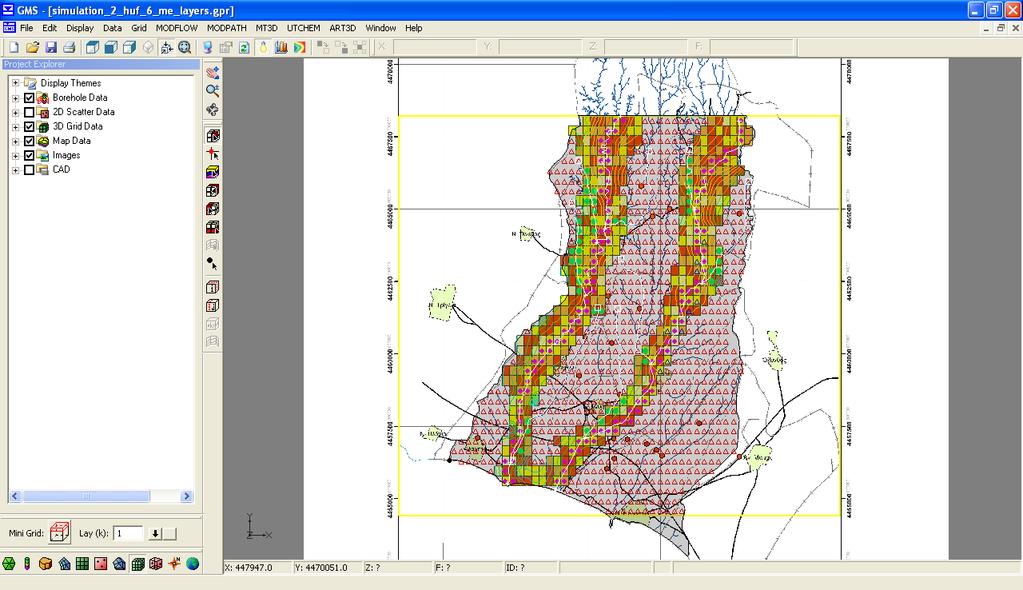Click the Print icon
This screenshot has width=1023, height=590.
click(x=69, y=47)
